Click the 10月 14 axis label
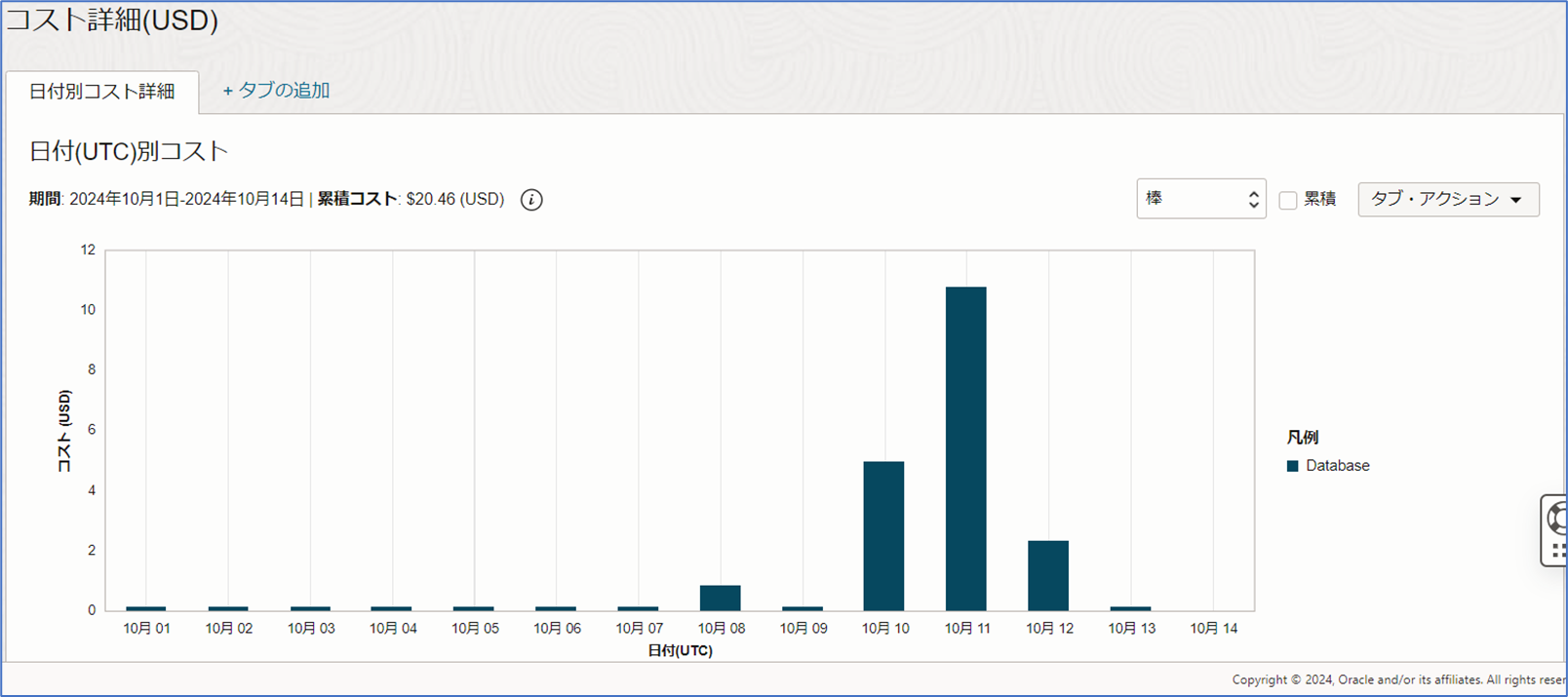 tap(1213, 629)
